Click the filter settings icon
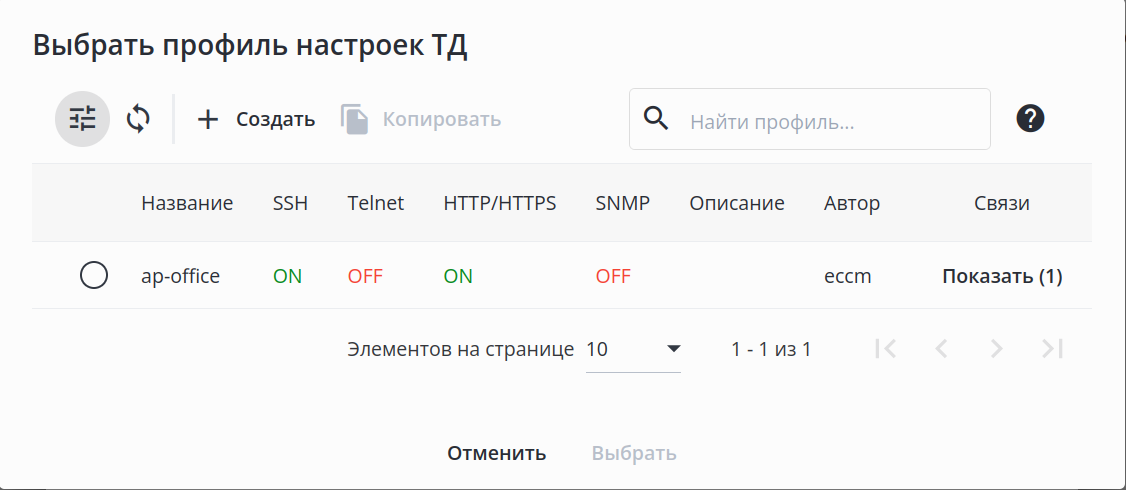 (82, 119)
